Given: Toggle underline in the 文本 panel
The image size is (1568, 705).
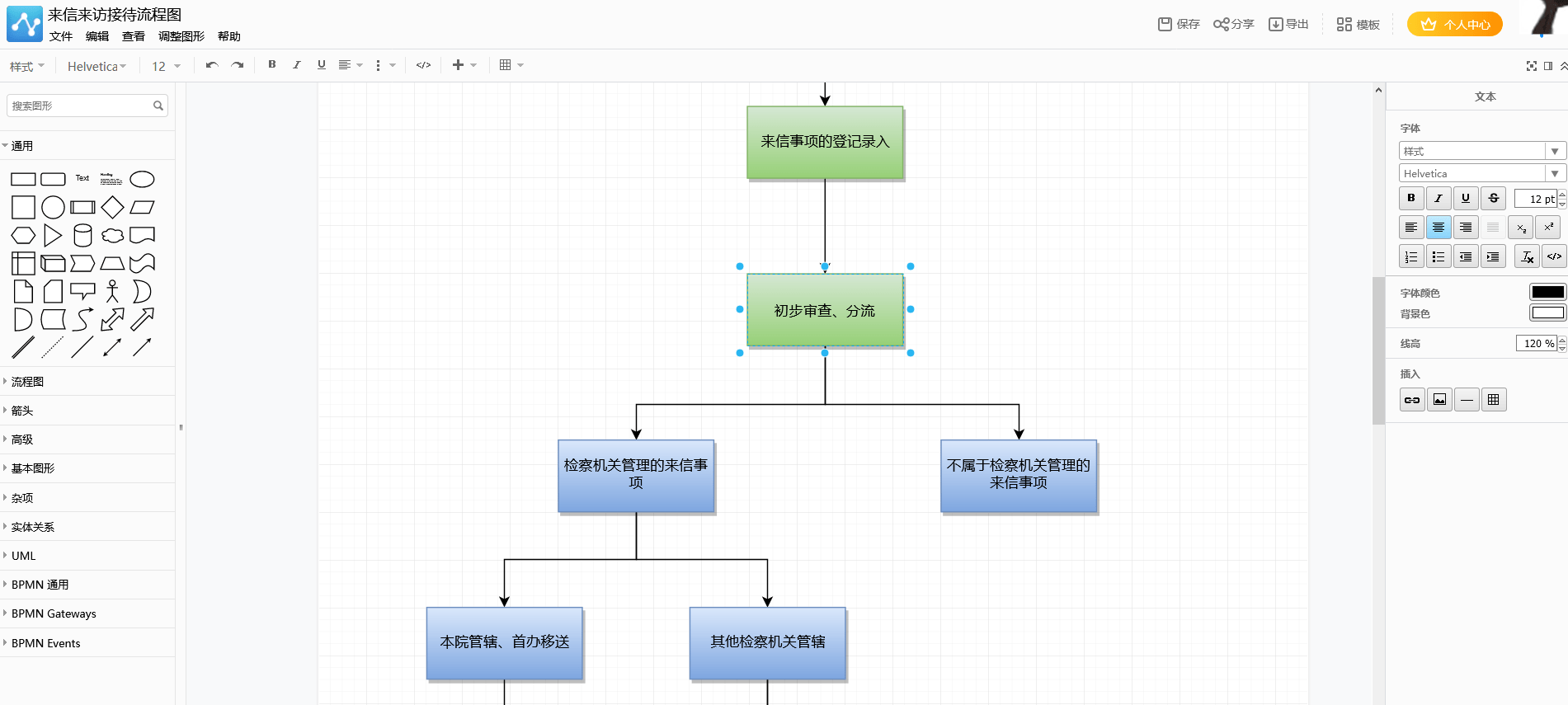Looking at the screenshot, I should pos(1466,198).
